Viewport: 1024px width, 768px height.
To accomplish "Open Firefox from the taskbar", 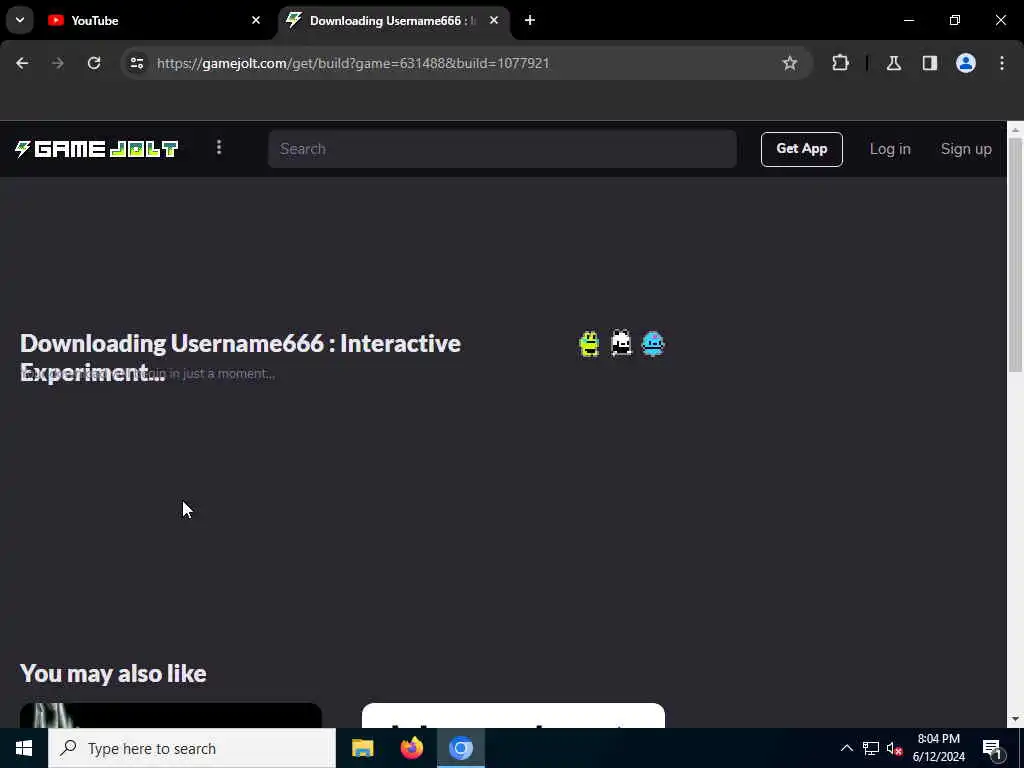I will 411,748.
